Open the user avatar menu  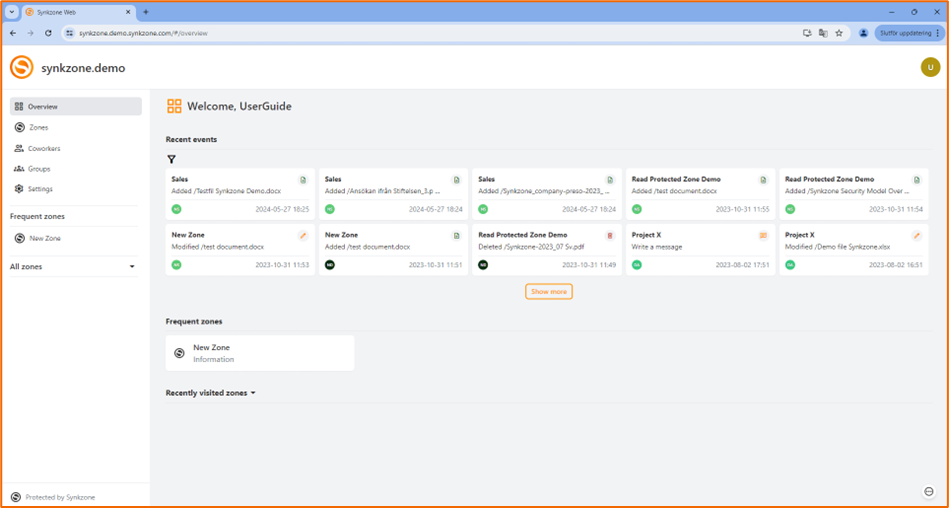tap(929, 67)
